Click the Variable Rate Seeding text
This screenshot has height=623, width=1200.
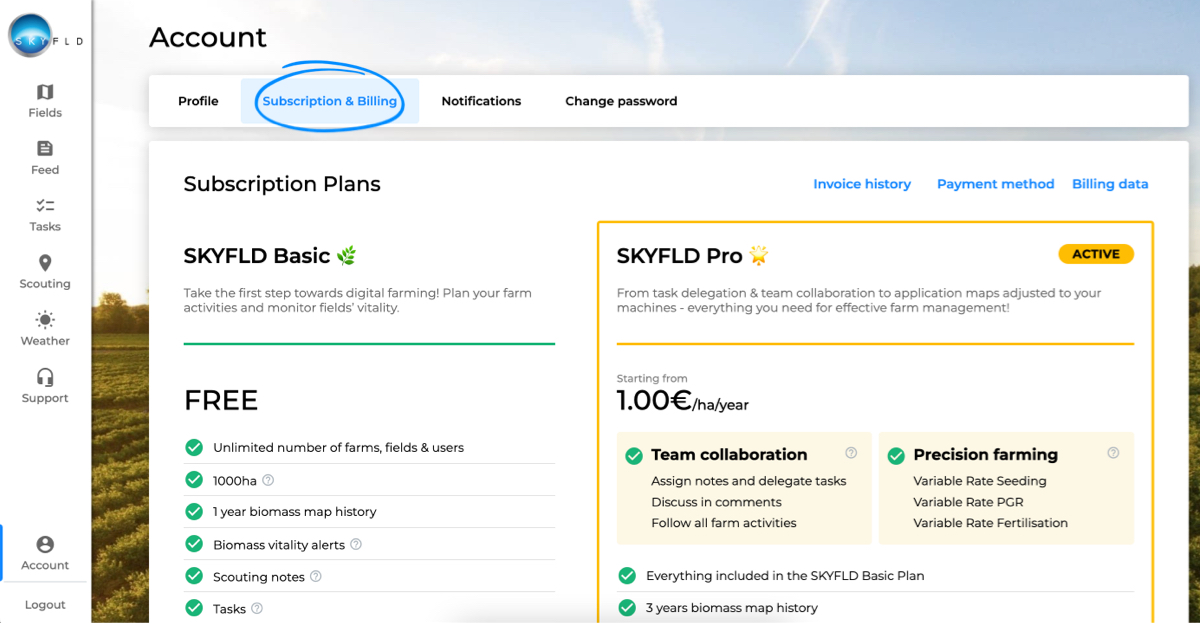tap(980, 481)
